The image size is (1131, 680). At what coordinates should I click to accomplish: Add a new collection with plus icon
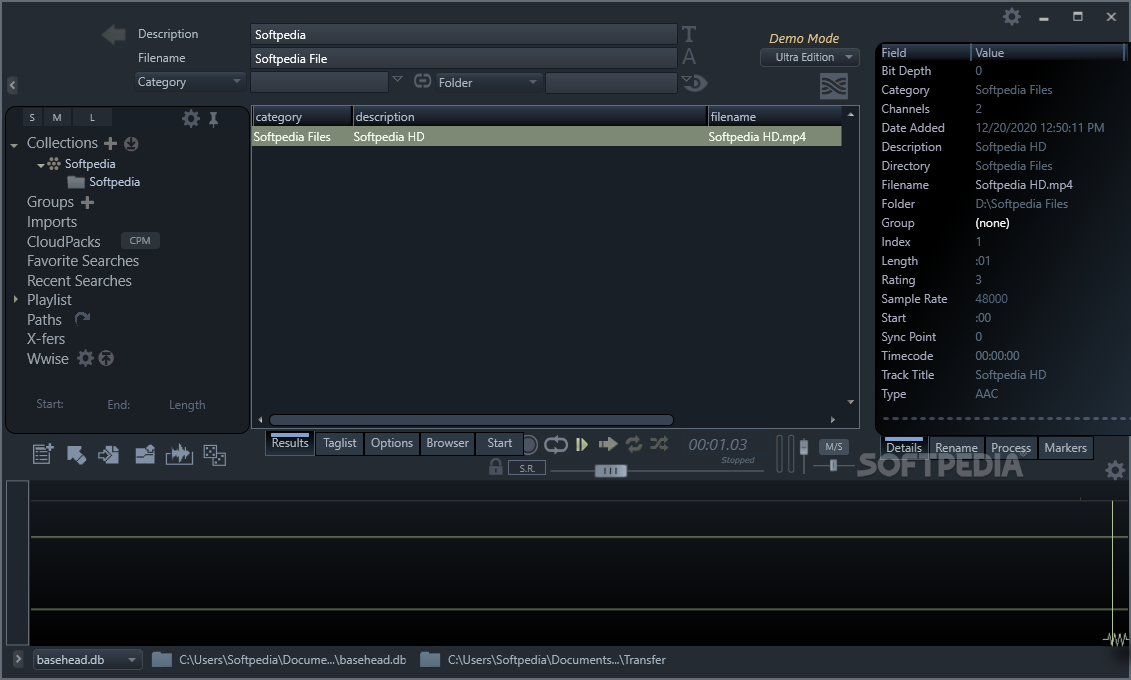pyautogui.click(x=110, y=143)
